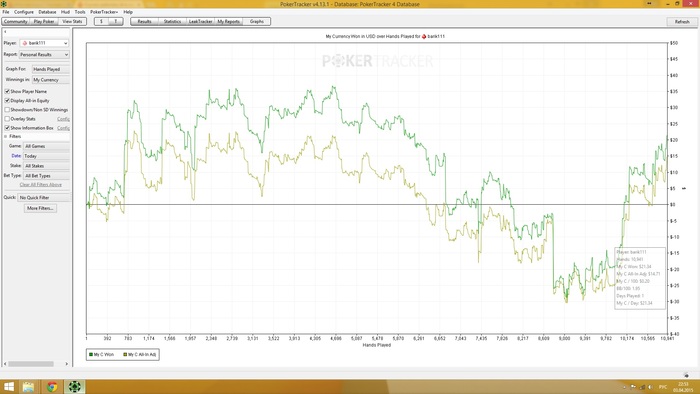
Task: Open the Database menu
Action: click(47, 12)
